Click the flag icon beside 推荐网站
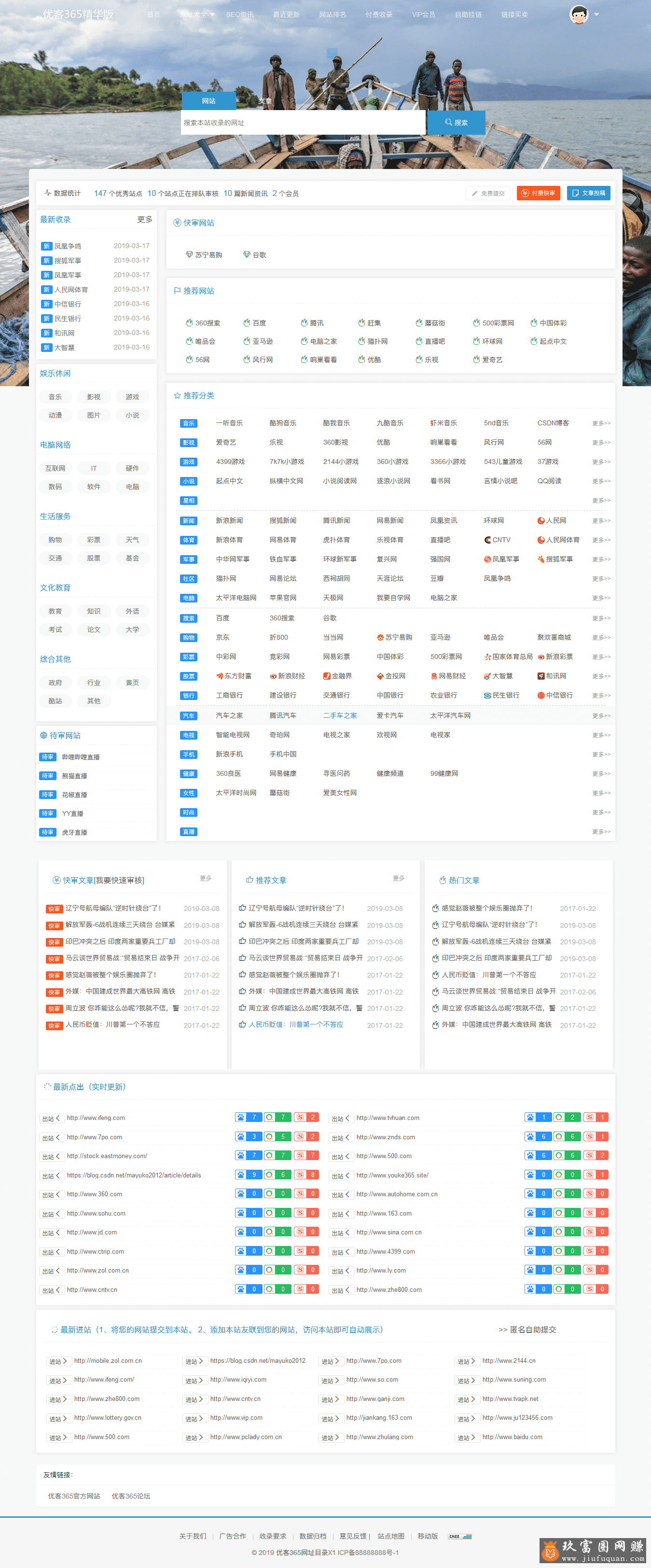 click(x=177, y=291)
